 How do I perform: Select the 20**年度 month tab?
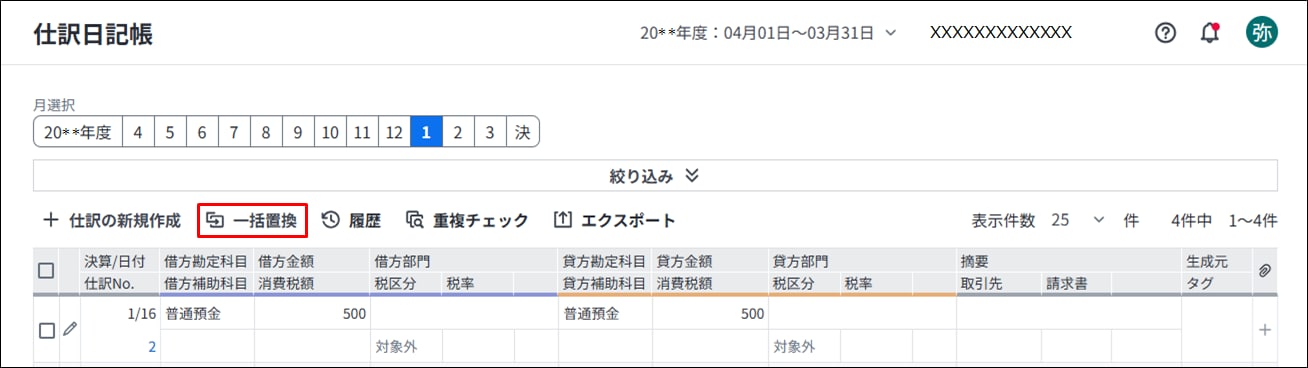pos(78,132)
